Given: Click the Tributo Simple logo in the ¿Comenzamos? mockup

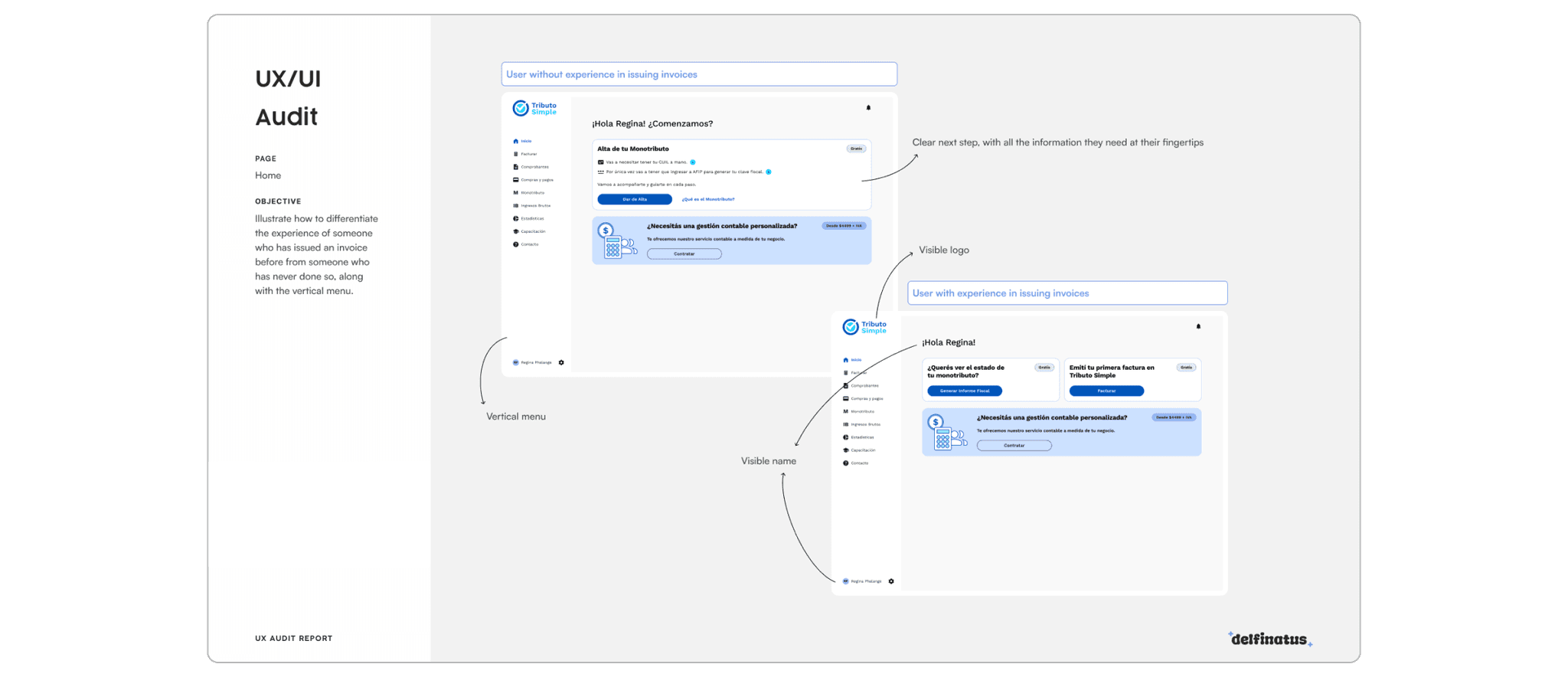Looking at the screenshot, I should (x=534, y=108).
